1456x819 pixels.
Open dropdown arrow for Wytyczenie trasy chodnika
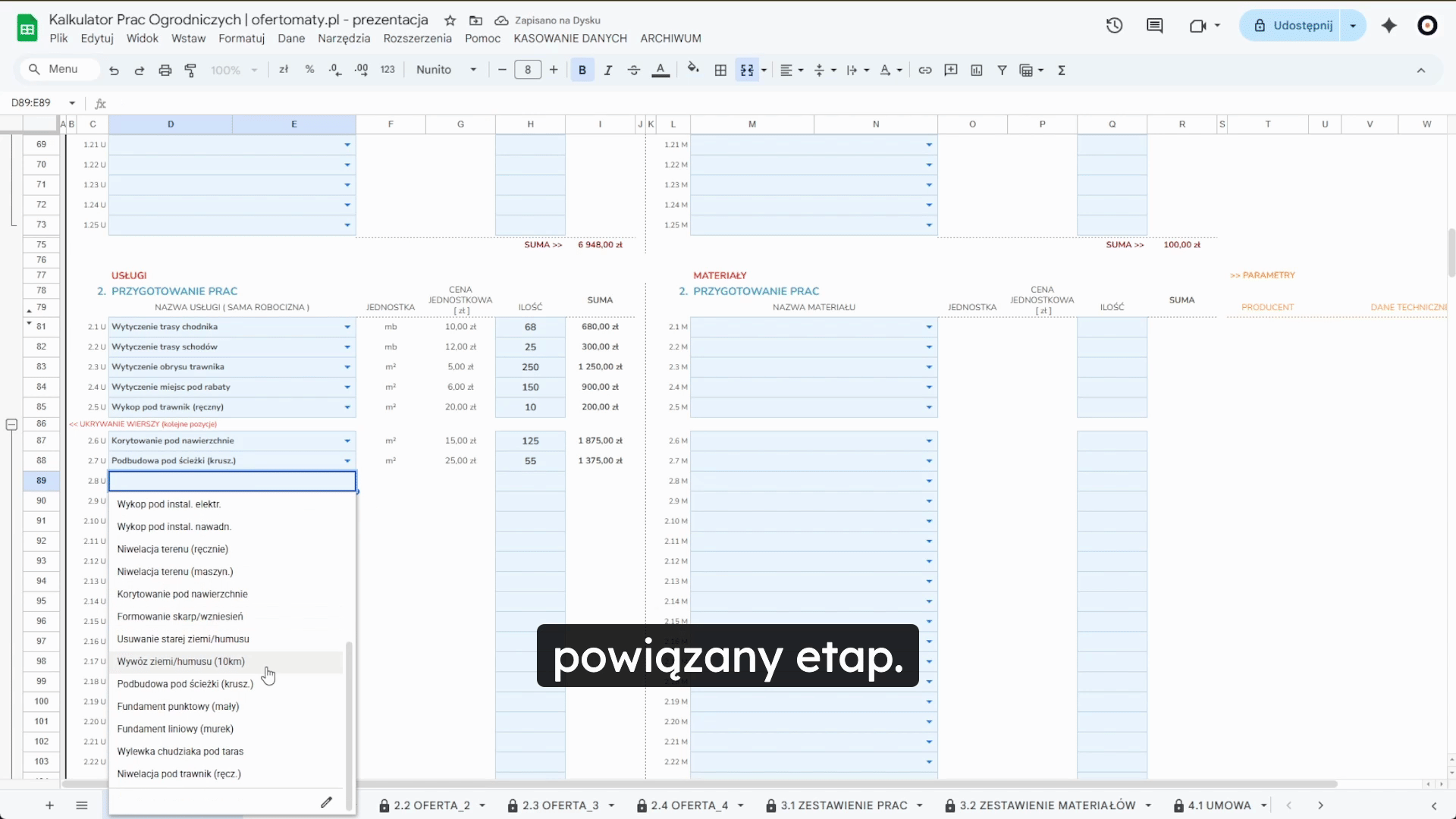point(347,327)
